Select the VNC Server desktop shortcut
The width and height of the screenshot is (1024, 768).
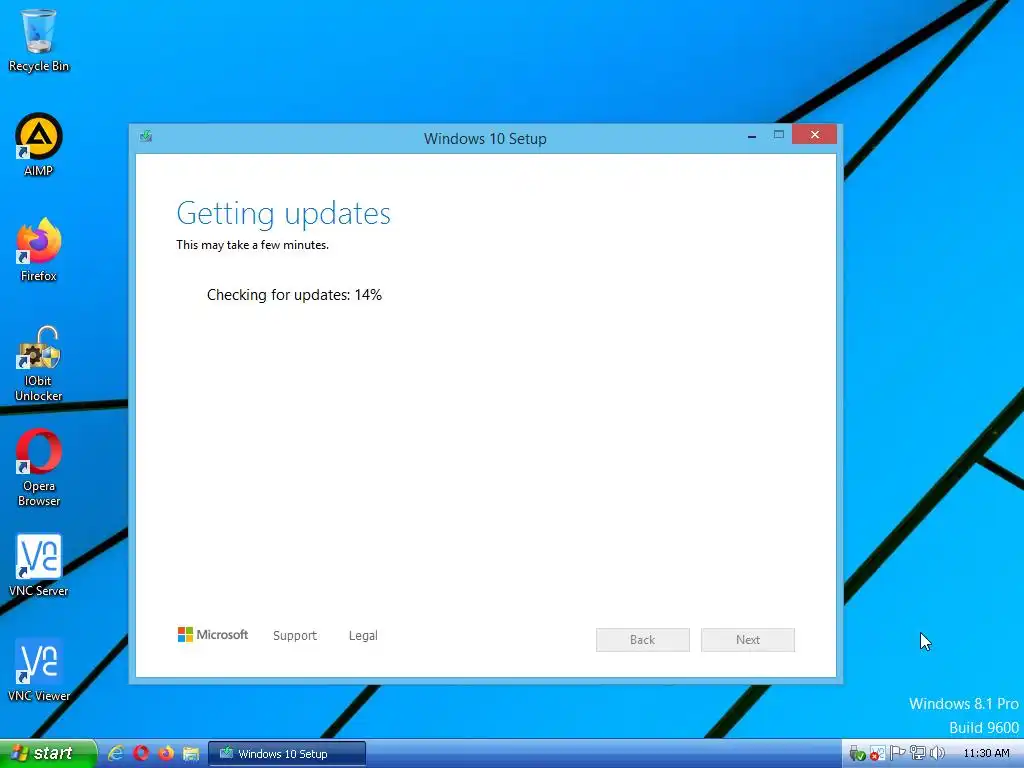[39, 566]
